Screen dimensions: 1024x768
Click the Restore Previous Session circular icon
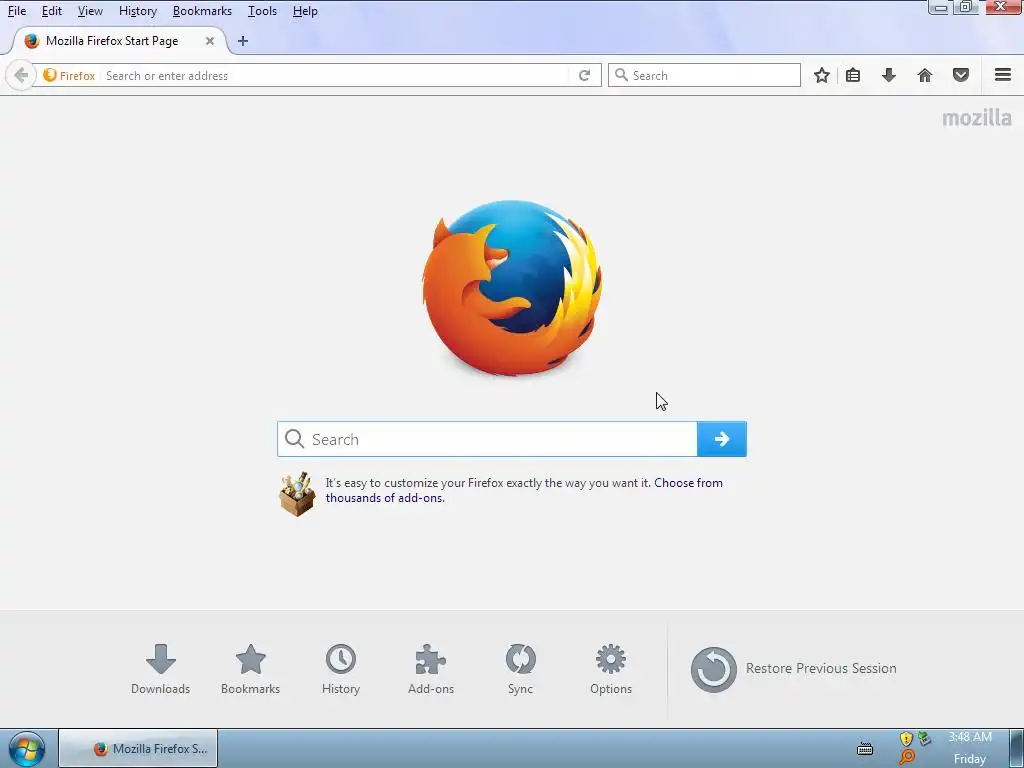713,669
